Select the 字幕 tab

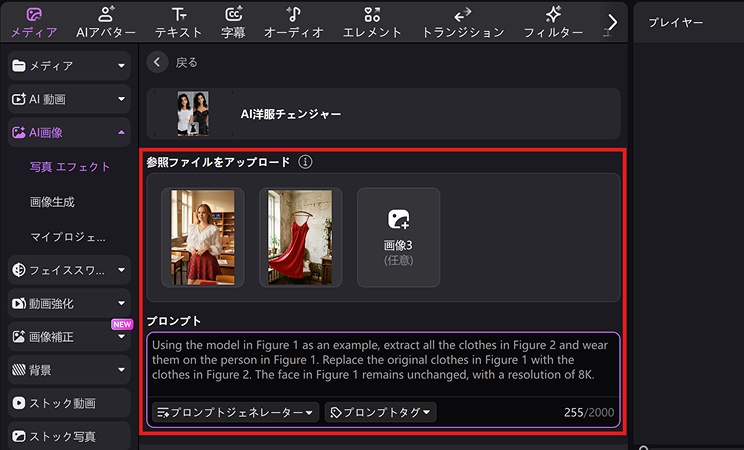point(233,22)
